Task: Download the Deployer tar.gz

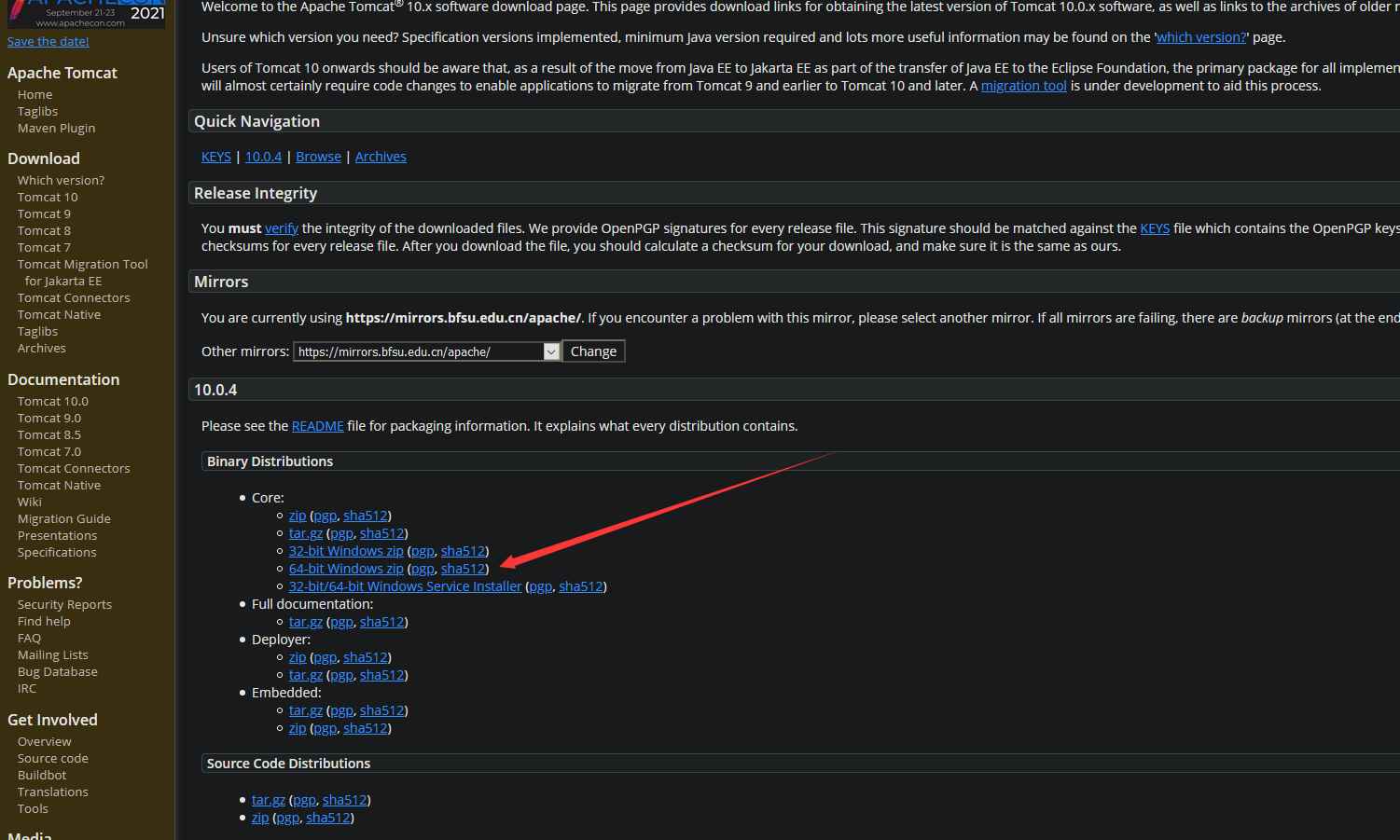Action: point(306,675)
